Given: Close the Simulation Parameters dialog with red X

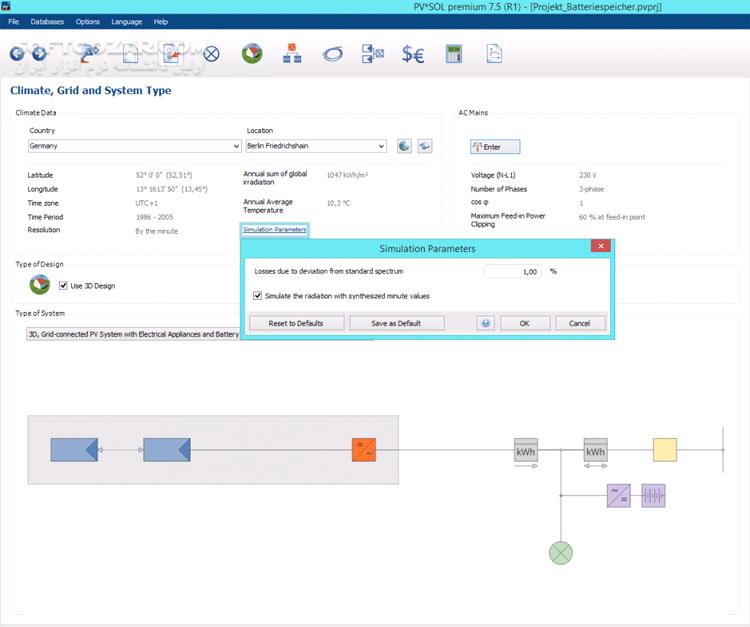Looking at the screenshot, I should [x=601, y=246].
